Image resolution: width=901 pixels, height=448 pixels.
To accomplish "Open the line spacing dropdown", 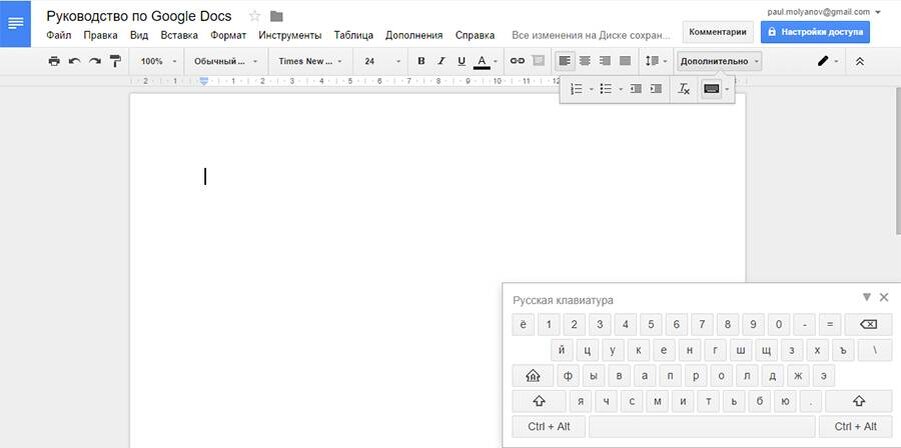I will point(656,61).
